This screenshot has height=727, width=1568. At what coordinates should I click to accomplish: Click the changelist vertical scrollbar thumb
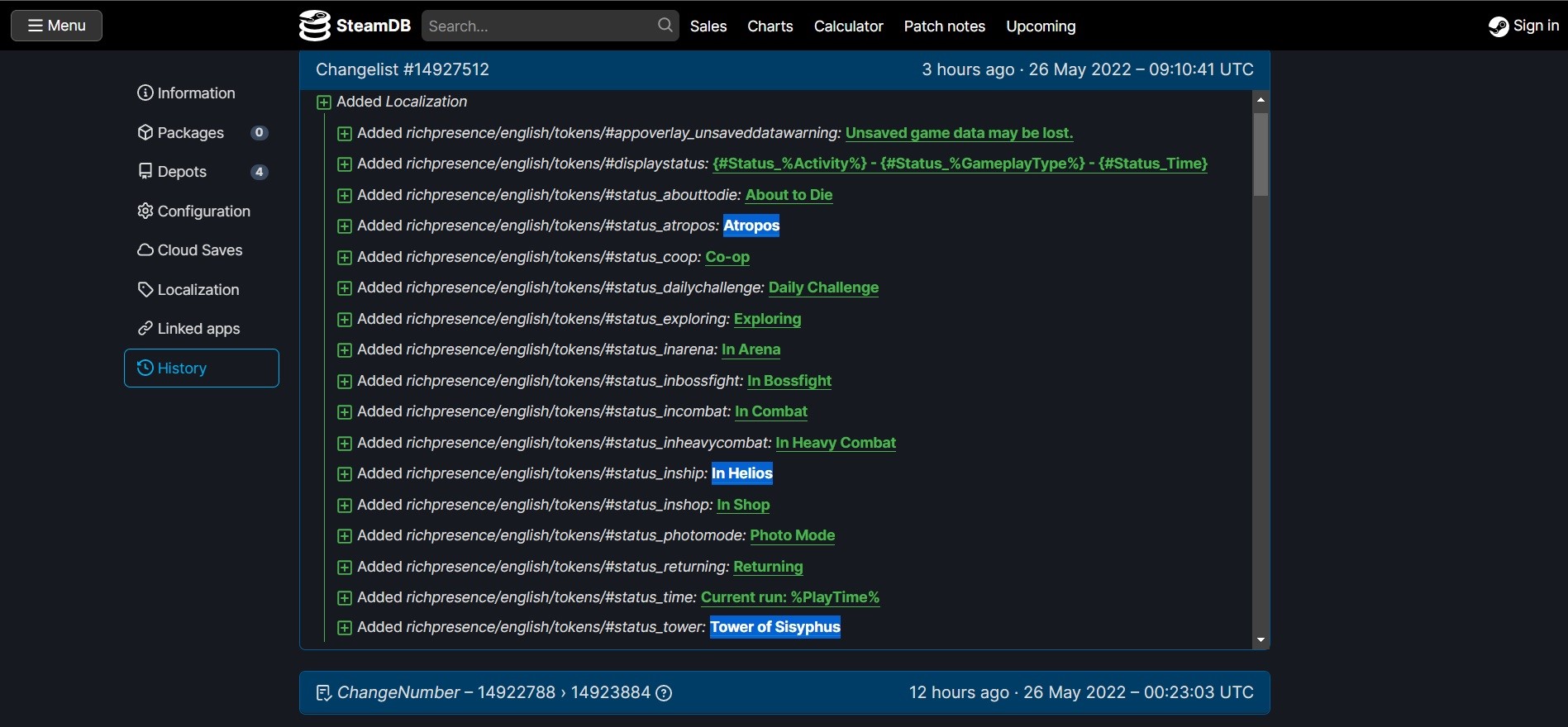1261,154
